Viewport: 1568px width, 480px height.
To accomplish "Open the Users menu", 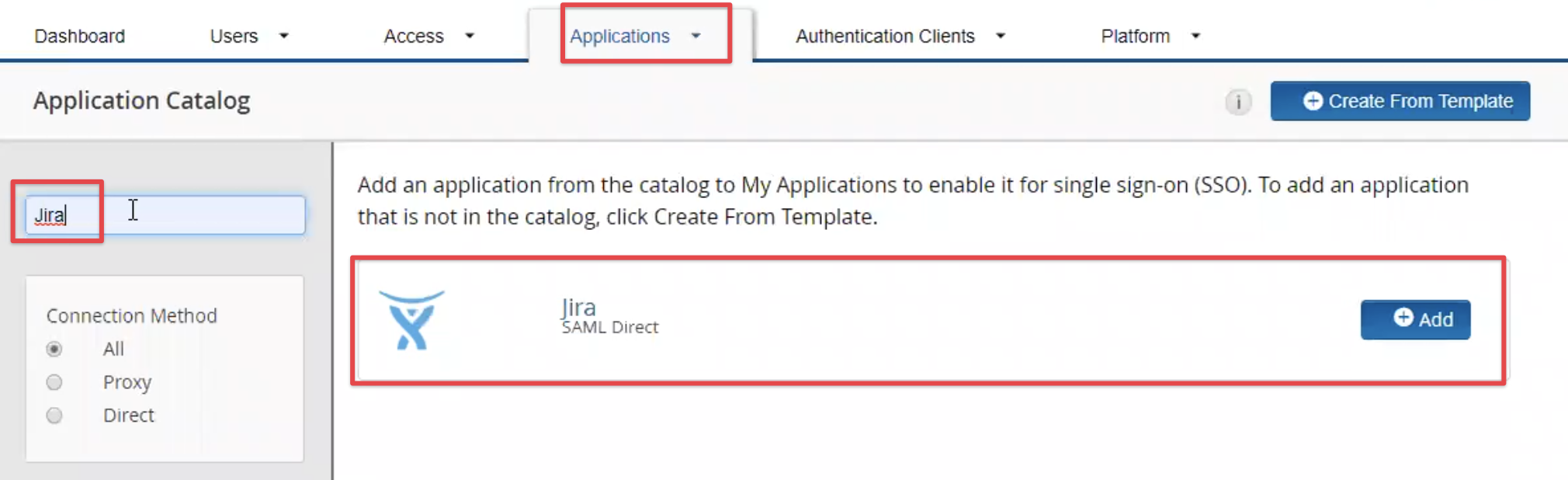I will [234, 36].
